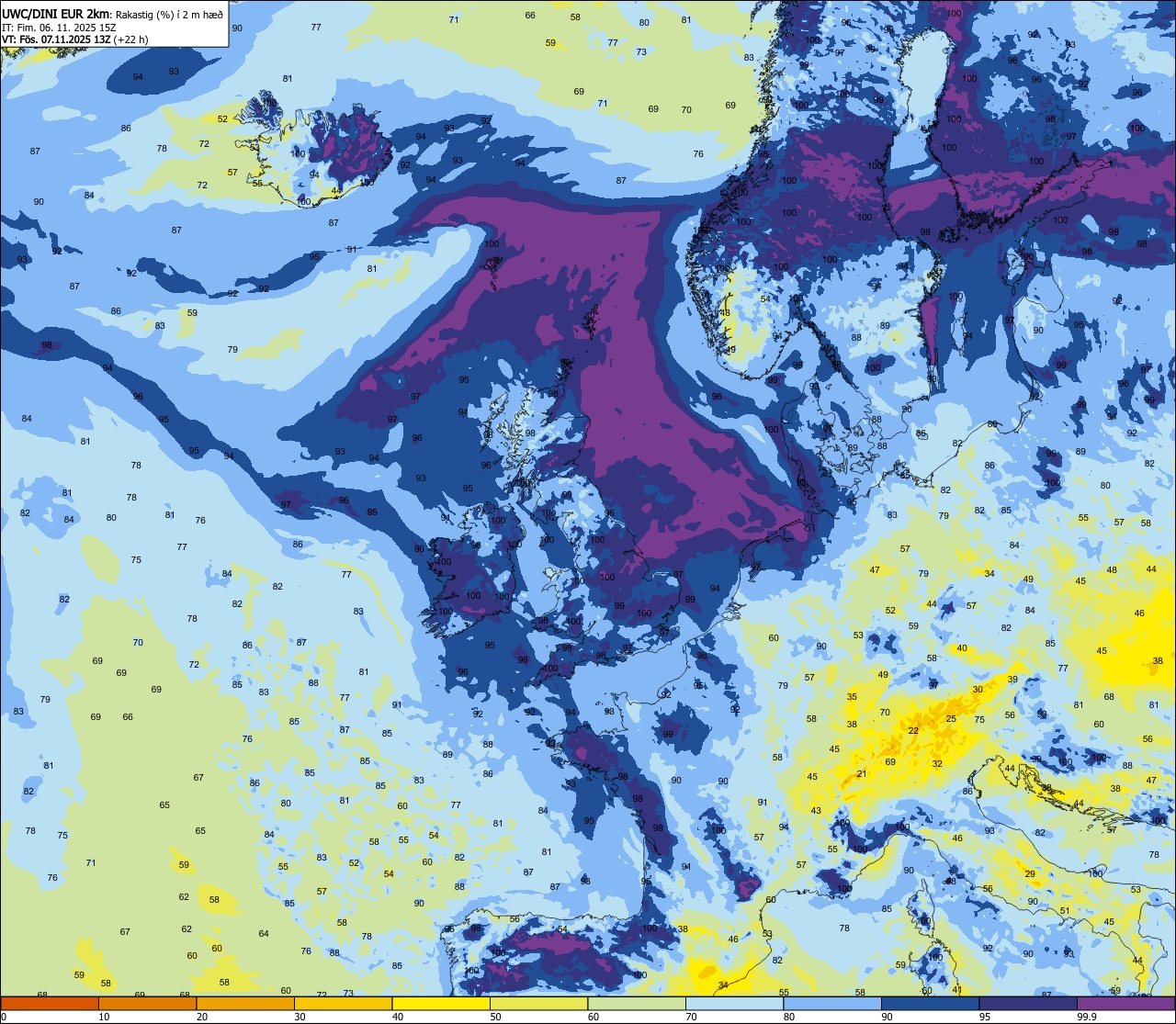This screenshot has width=1176, height=1024.
Task: Pick the light green 60–70 legend segment
Action: point(637,1003)
